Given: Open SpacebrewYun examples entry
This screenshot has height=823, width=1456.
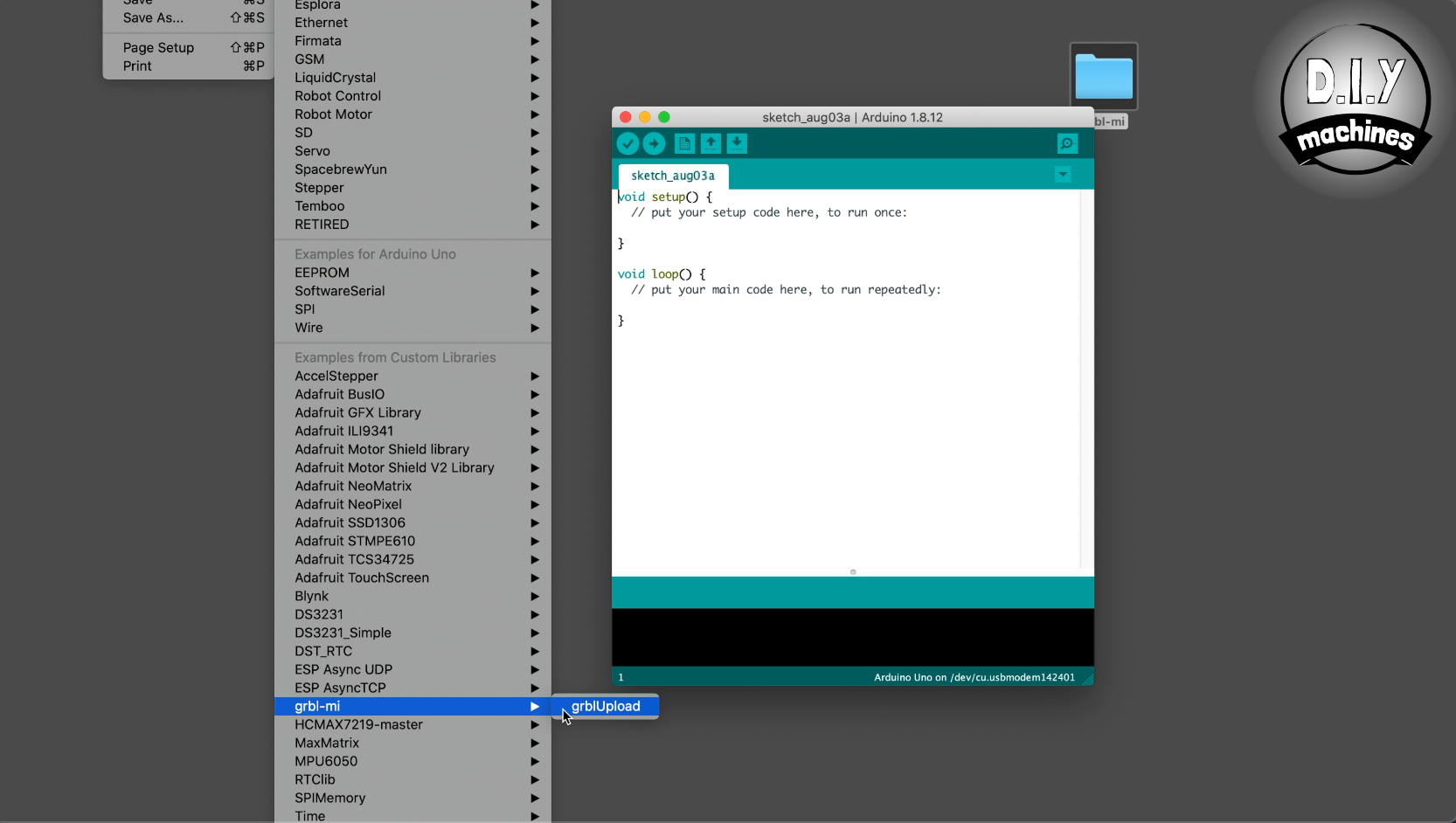Looking at the screenshot, I should (413, 169).
